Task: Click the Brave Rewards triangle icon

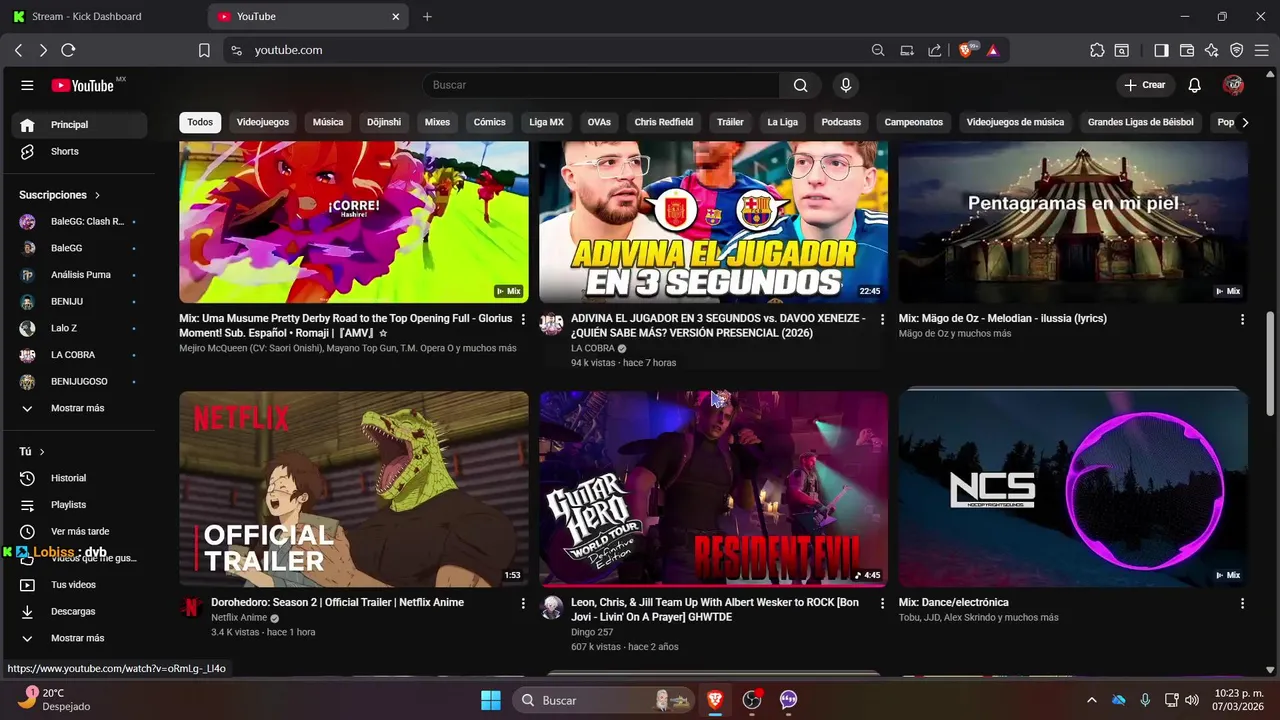Action: pyautogui.click(x=993, y=50)
